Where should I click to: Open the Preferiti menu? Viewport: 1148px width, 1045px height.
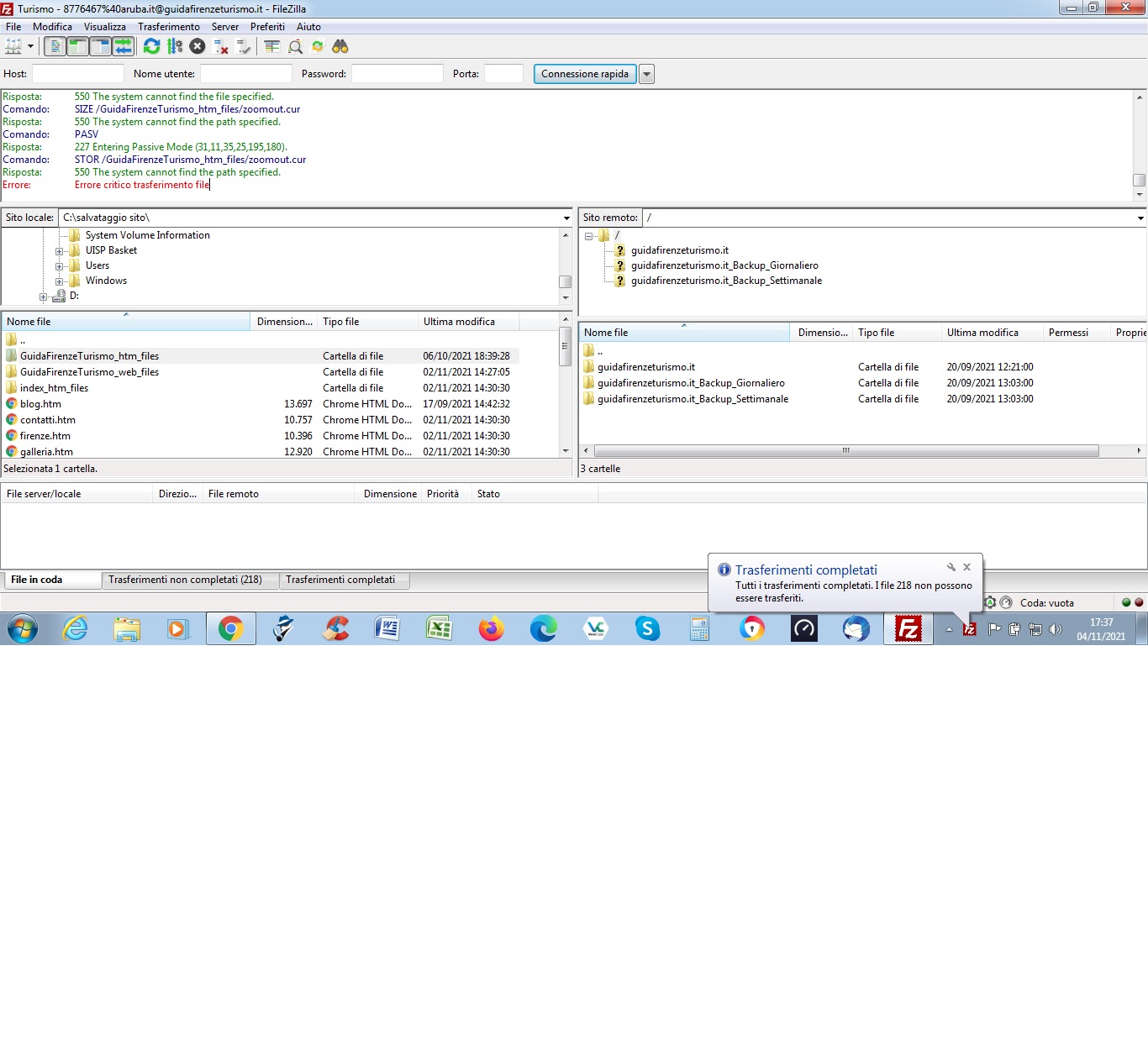[x=267, y=27]
